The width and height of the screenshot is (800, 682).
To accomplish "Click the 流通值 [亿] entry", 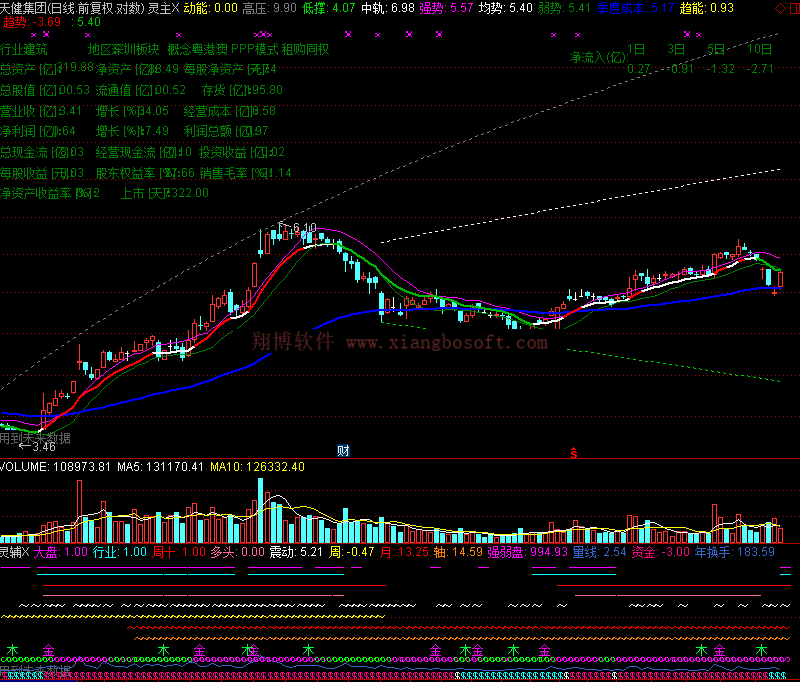I will (141, 90).
